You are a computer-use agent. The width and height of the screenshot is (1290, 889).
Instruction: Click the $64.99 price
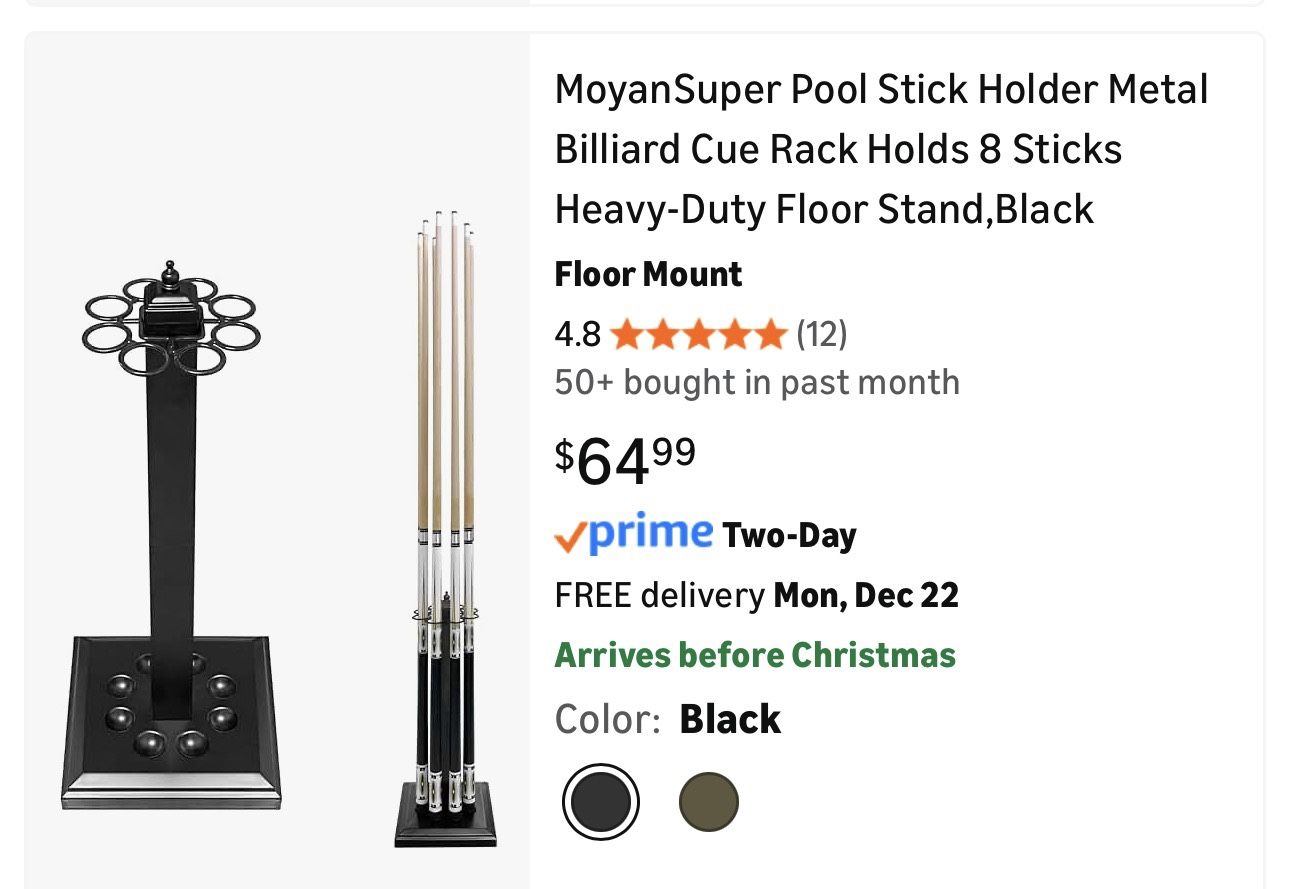point(626,459)
